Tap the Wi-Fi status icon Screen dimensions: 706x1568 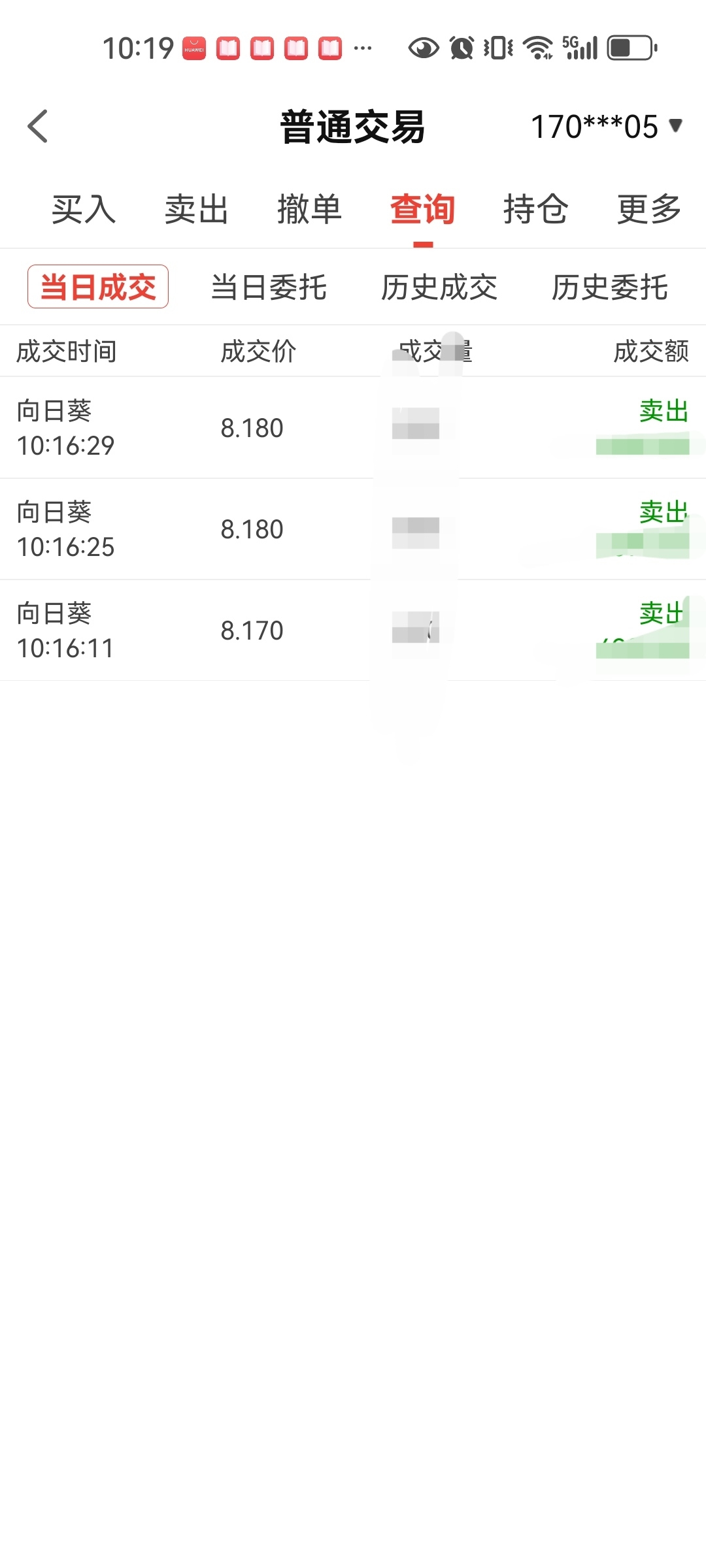(539, 48)
